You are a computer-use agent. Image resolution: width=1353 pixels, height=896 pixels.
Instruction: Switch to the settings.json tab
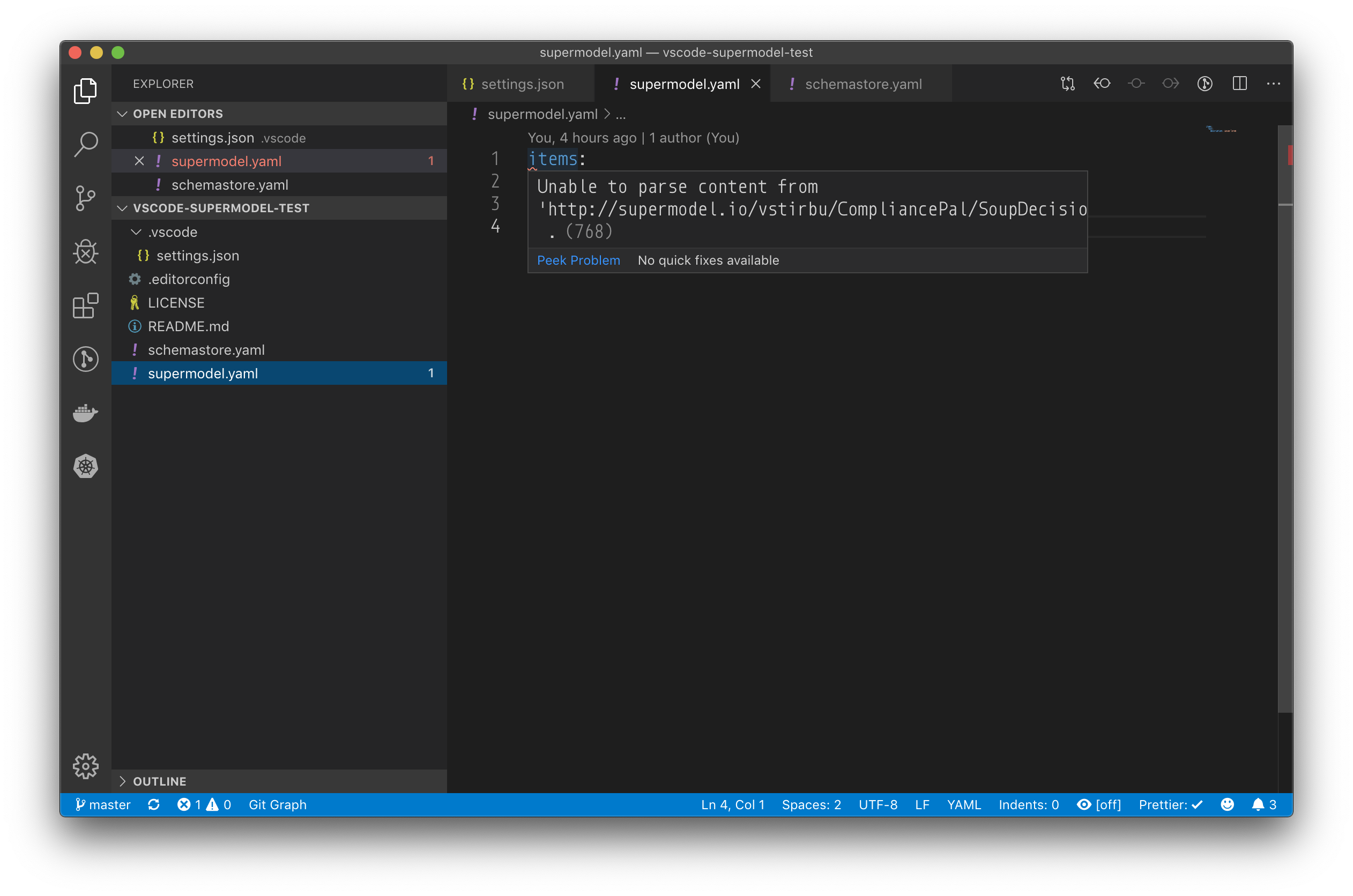[x=521, y=84]
